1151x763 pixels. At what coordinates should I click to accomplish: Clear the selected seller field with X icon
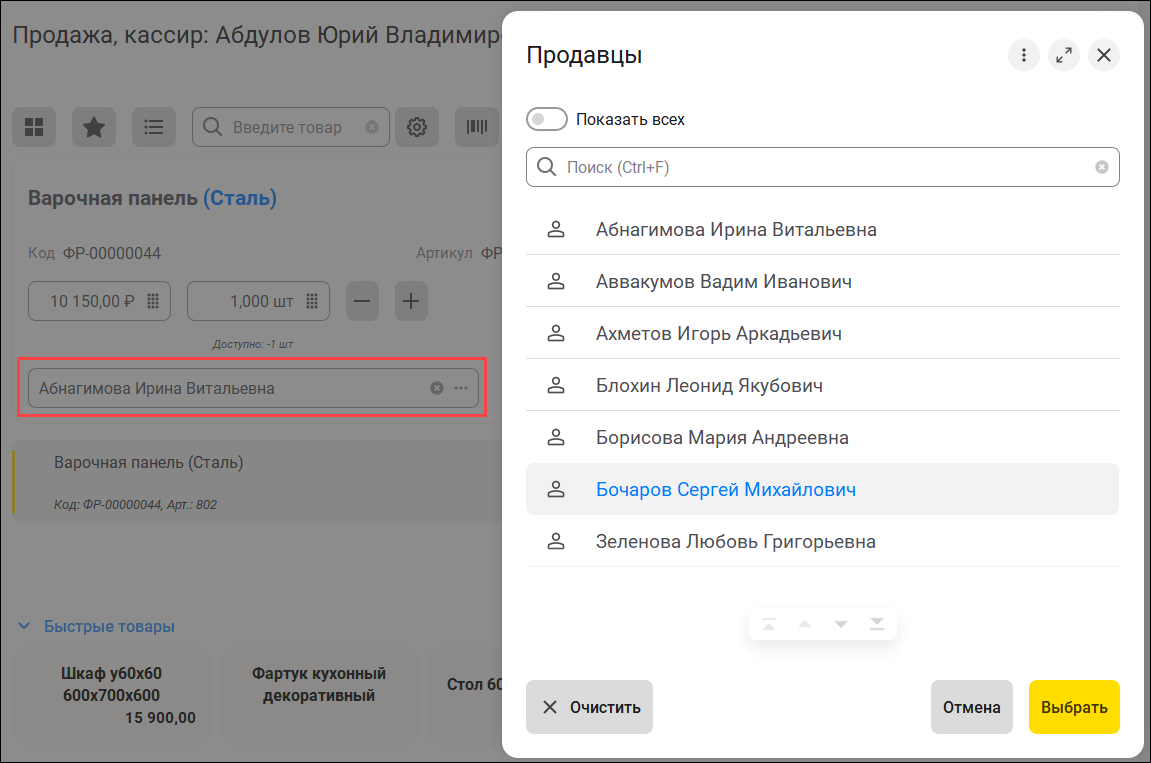[437, 388]
